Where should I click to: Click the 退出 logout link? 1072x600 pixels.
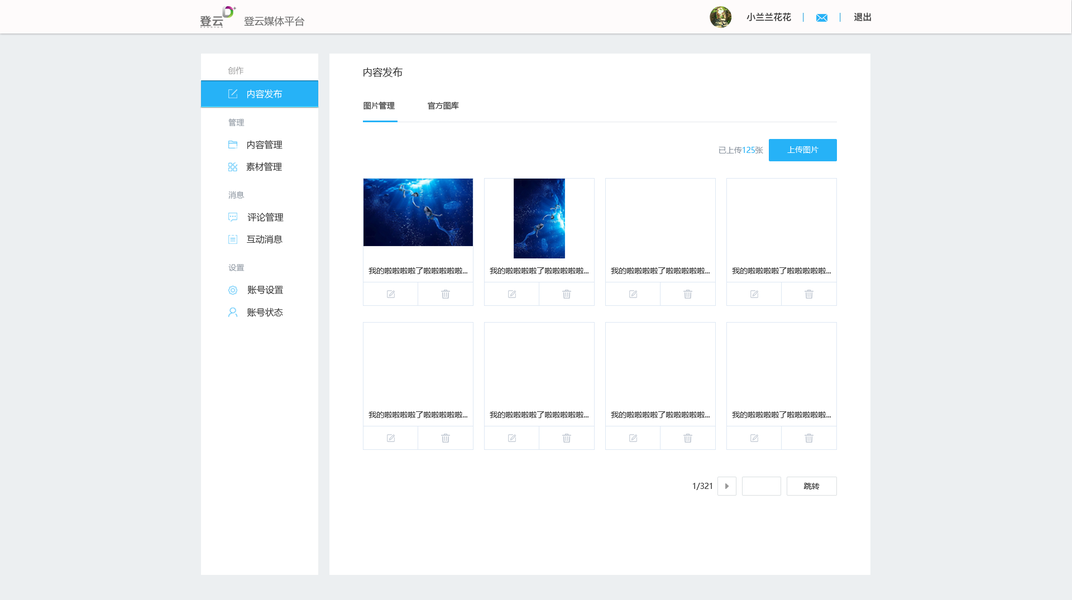pyautogui.click(x=862, y=17)
